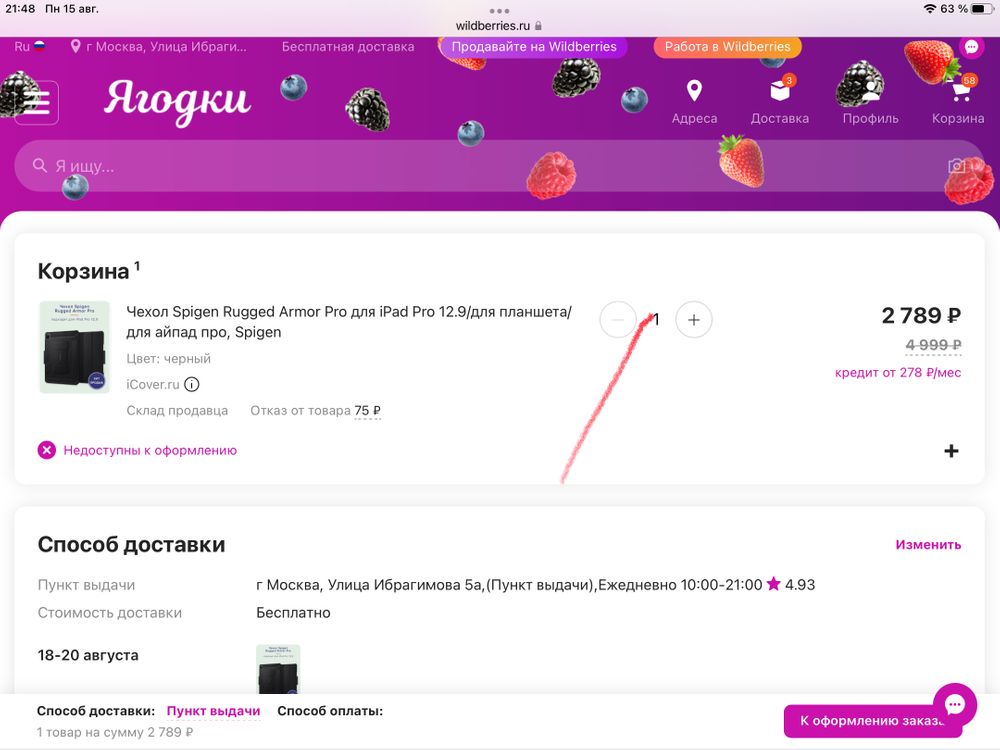
Task: Expand the unavailable items section with plus
Action: tap(951, 451)
